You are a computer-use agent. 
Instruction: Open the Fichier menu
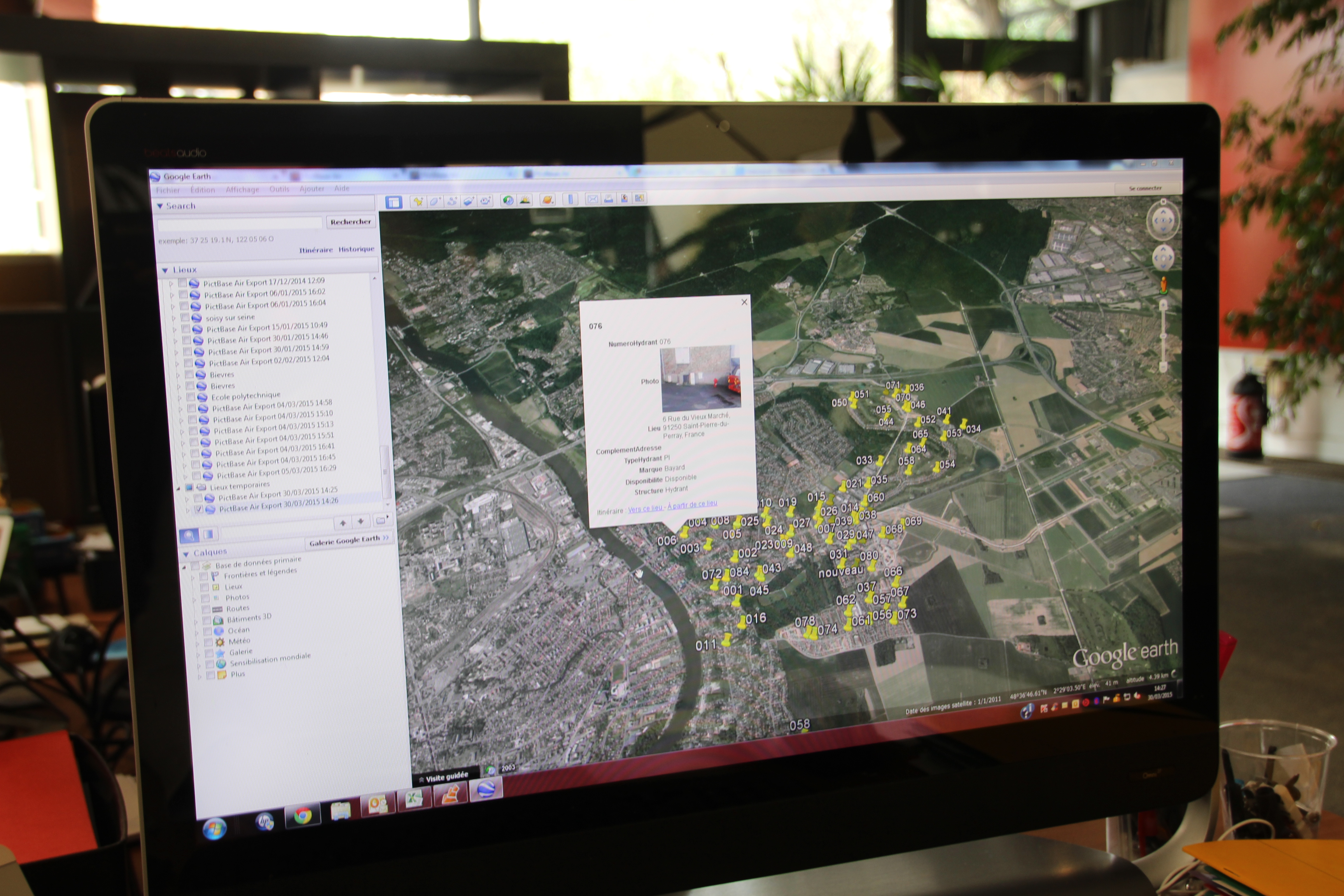pyautogui.click(x=168, y=190)
